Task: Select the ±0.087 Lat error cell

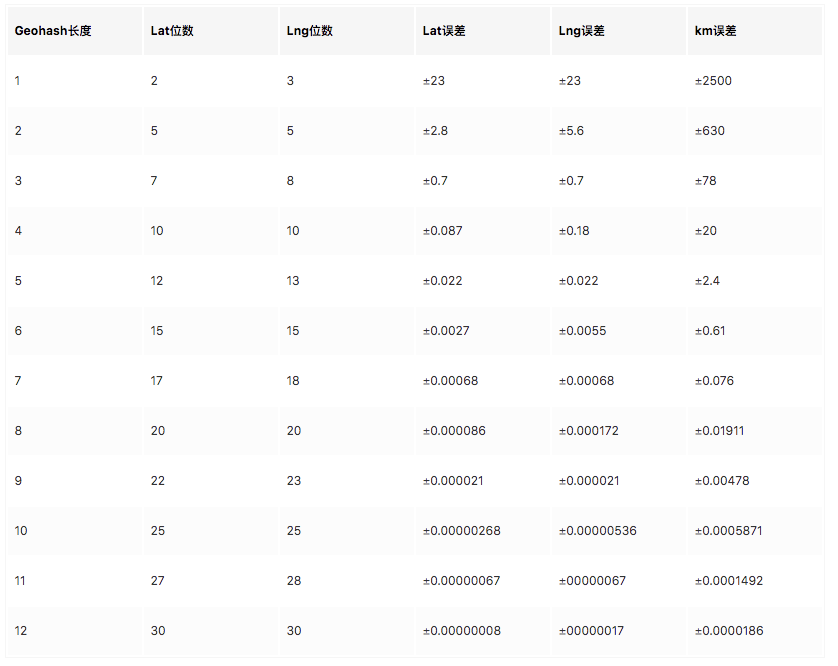Action: 442,231
